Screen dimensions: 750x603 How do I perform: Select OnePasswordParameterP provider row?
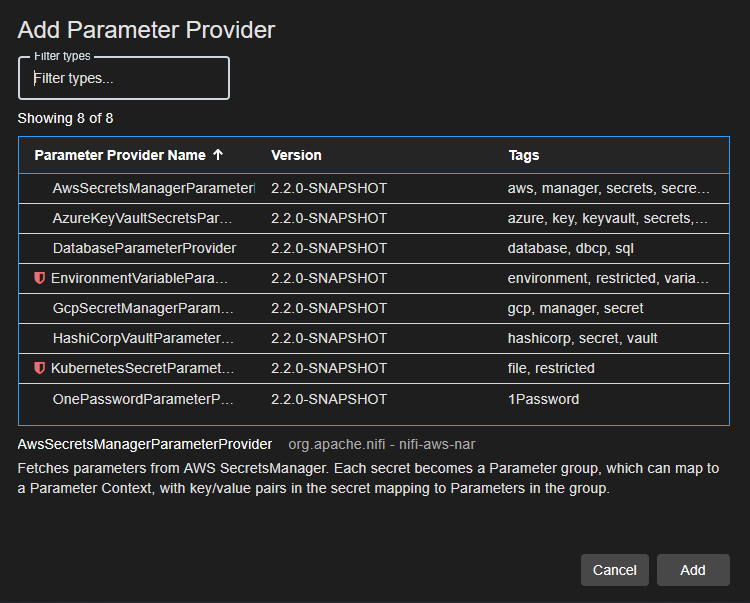[x=374, y=399]
